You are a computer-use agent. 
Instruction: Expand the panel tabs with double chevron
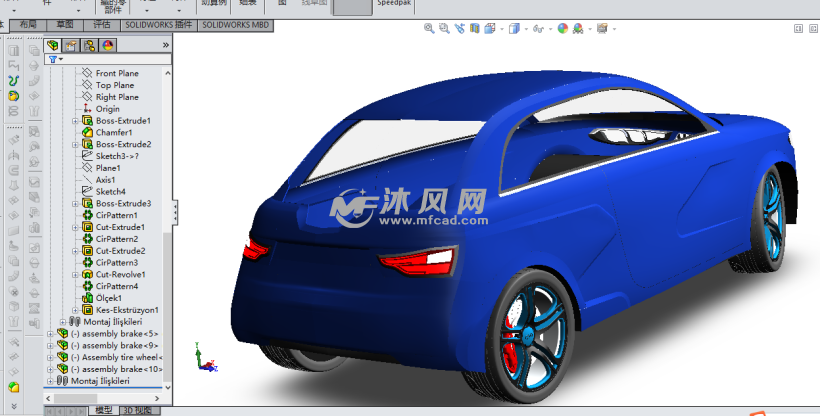(166, 45)
